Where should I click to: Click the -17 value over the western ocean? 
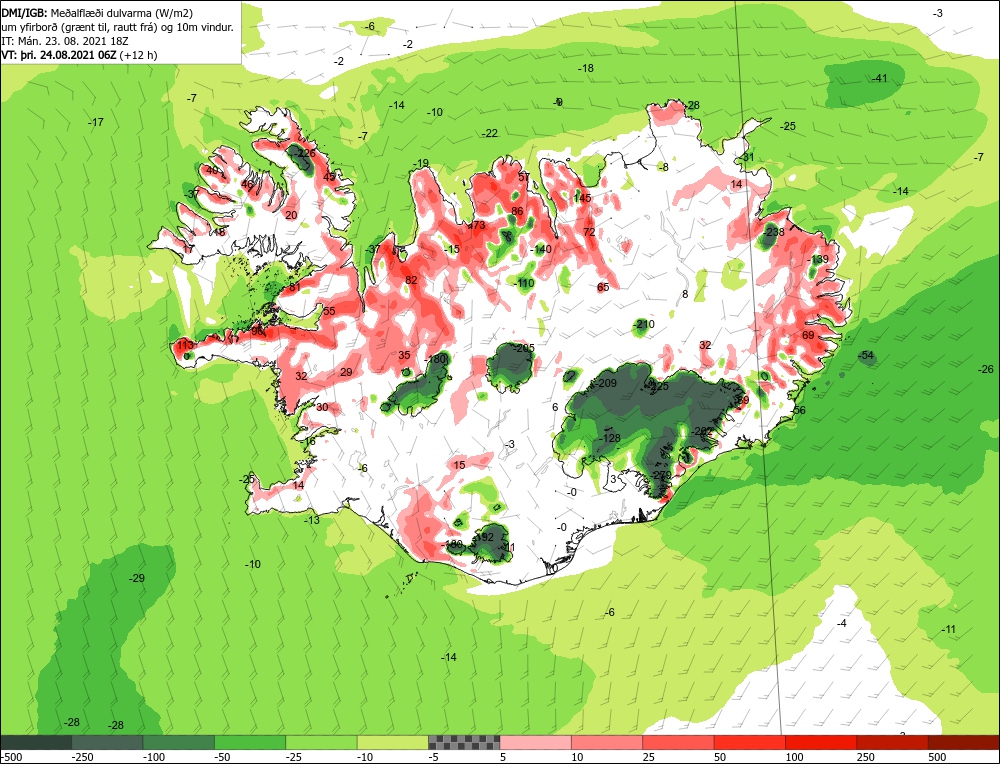click(x=96, y=122)
